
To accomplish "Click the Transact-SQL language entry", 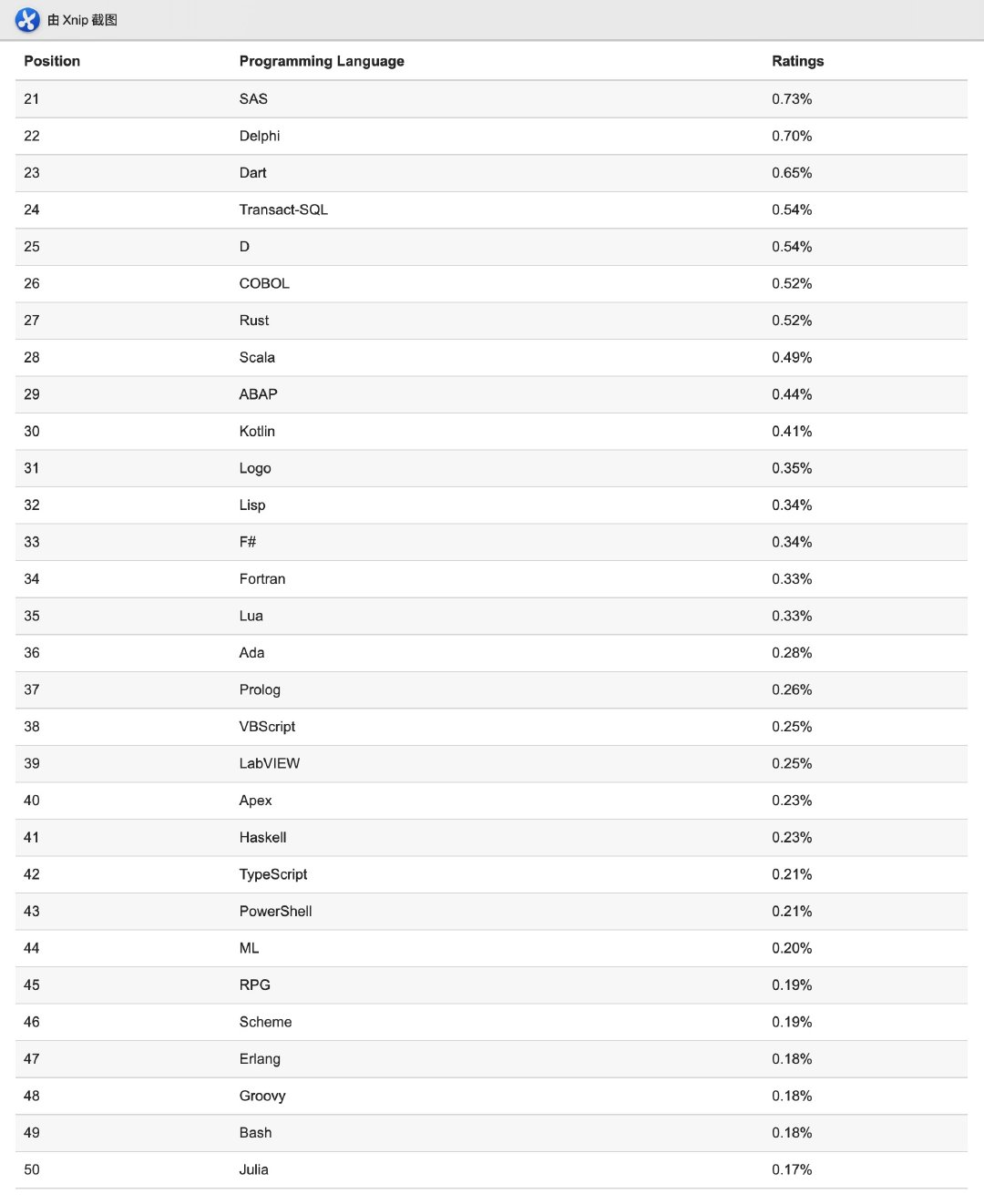I will point(283,209).
